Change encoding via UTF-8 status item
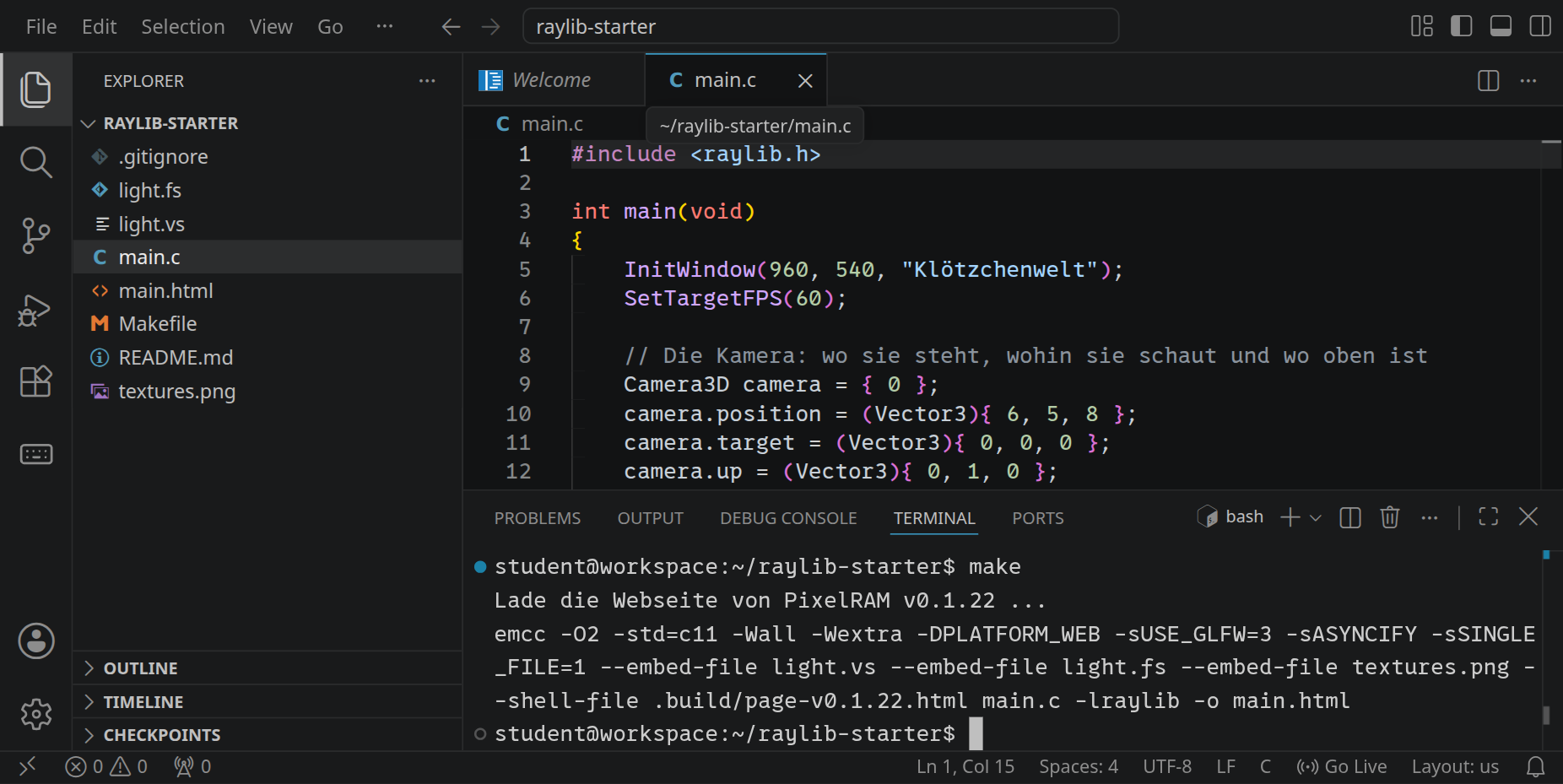This screenshot has height=784, width=1563. 1167,766
